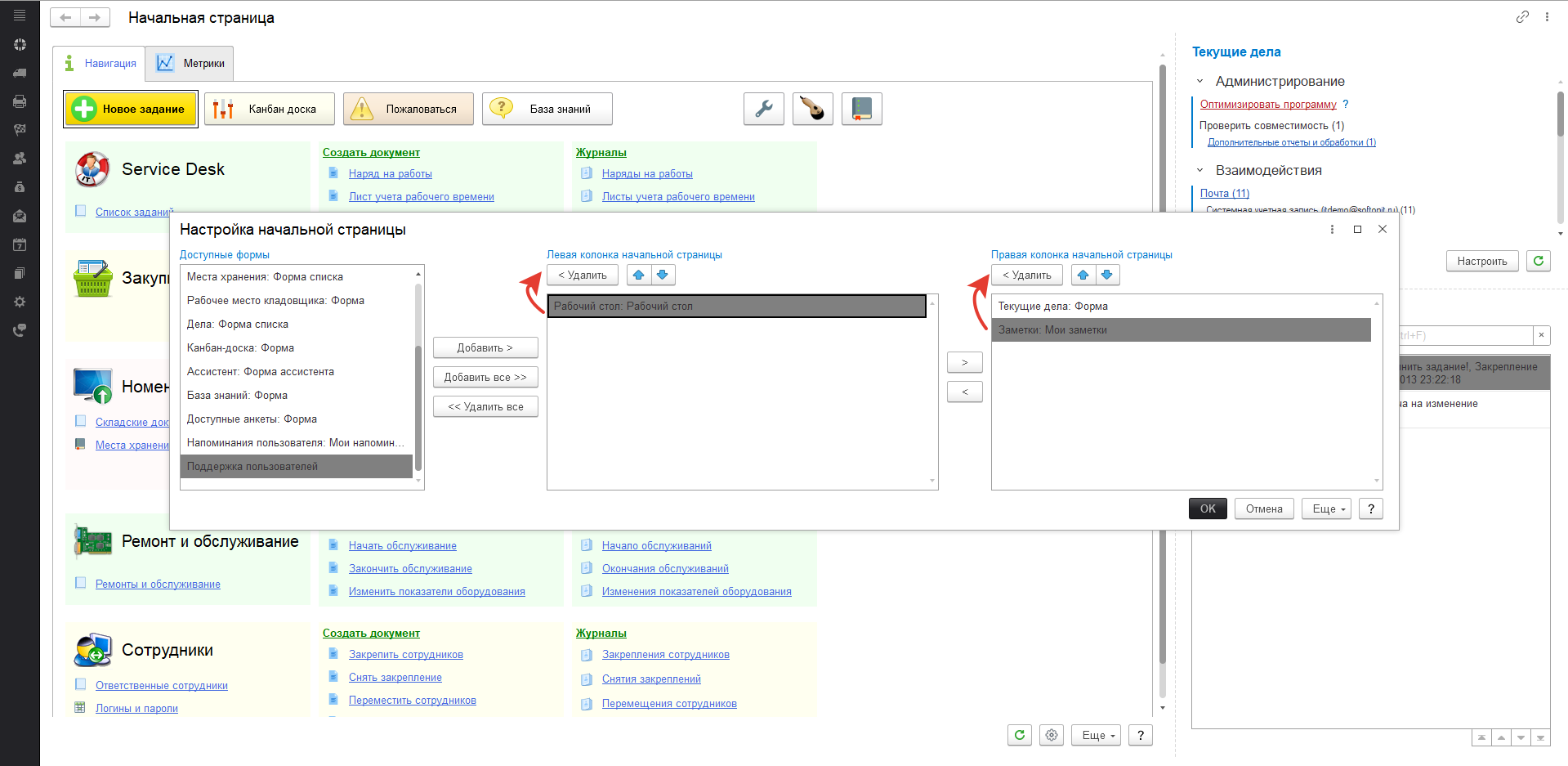Collapse the Взаимодействия section
Screen dimensions: 1568x766
coord(1199,171)
